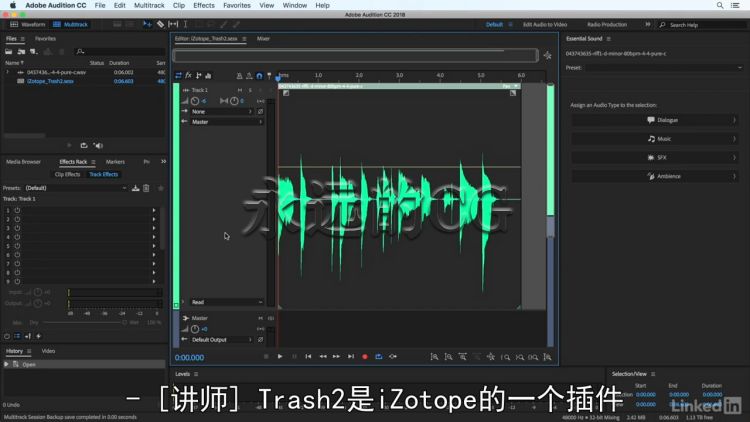Click the Play button in transport

pyautogui.click(x=280, y=356)
